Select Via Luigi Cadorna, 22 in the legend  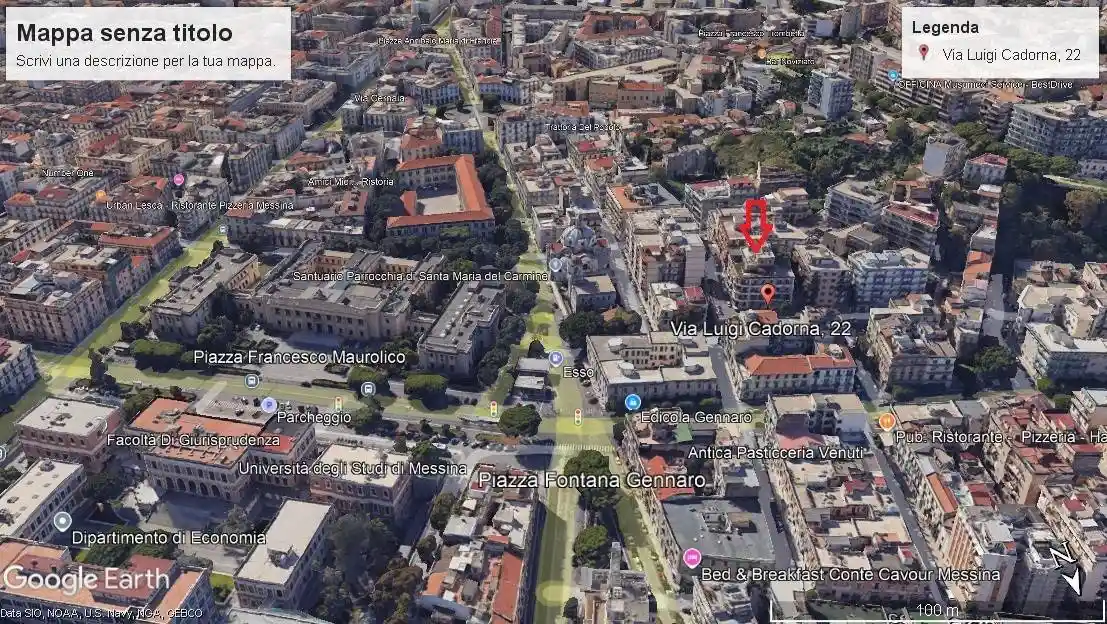click(1011, 54)
